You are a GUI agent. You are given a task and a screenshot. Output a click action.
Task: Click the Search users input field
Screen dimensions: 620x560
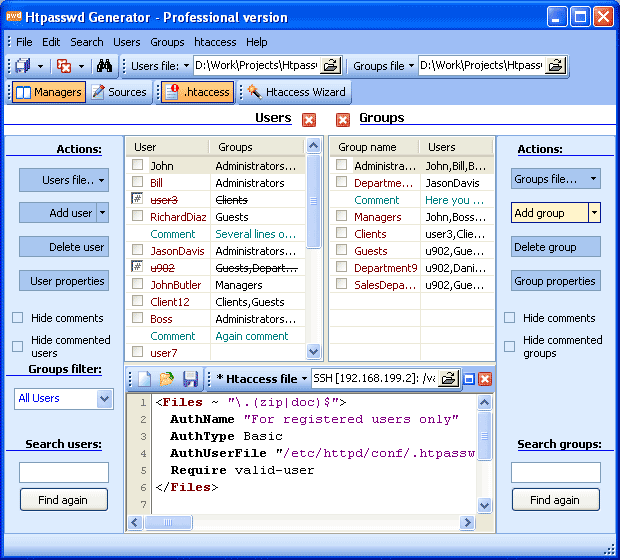(64, 472)
